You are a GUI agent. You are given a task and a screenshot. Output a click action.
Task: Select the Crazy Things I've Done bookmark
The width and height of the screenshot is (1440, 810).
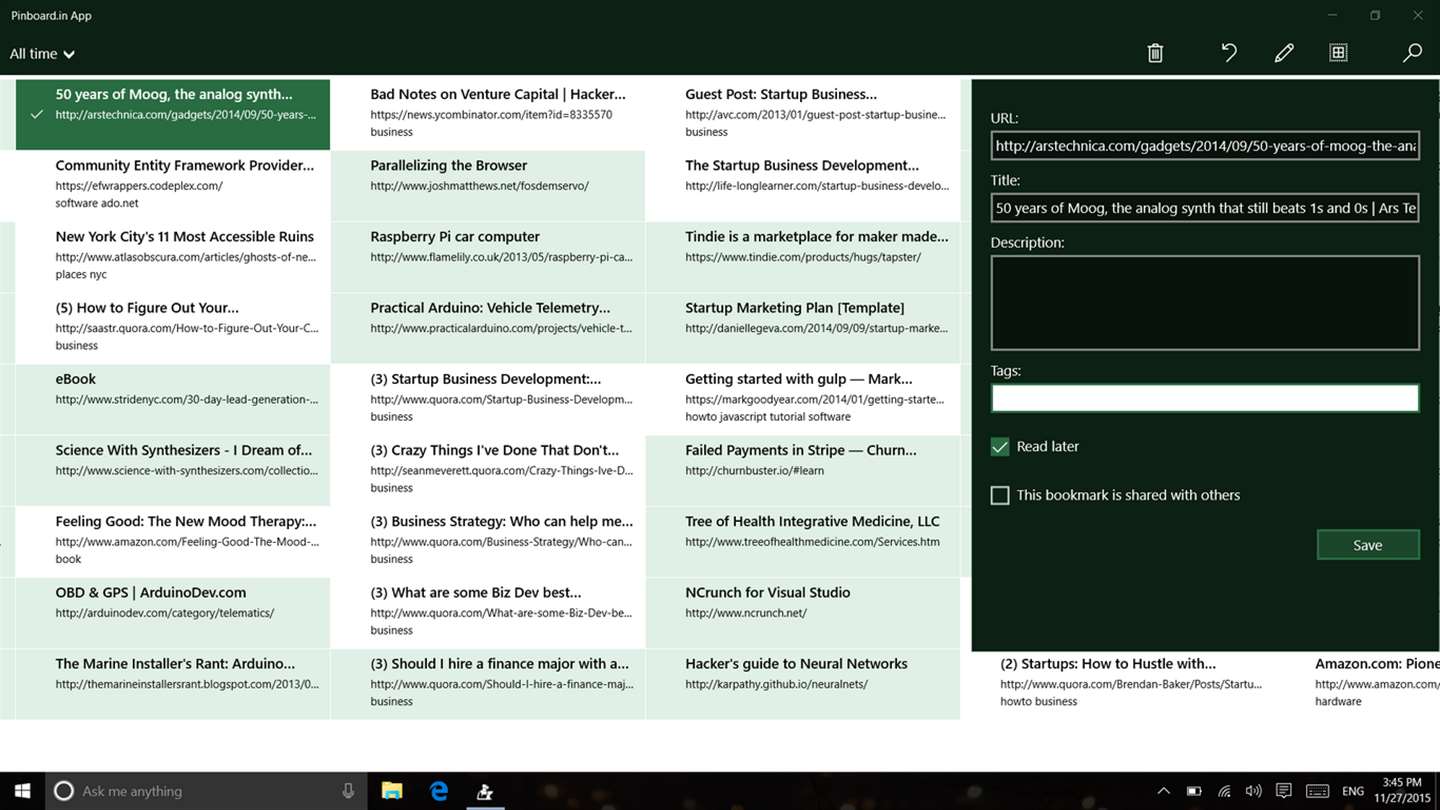(x=488, y=470)
